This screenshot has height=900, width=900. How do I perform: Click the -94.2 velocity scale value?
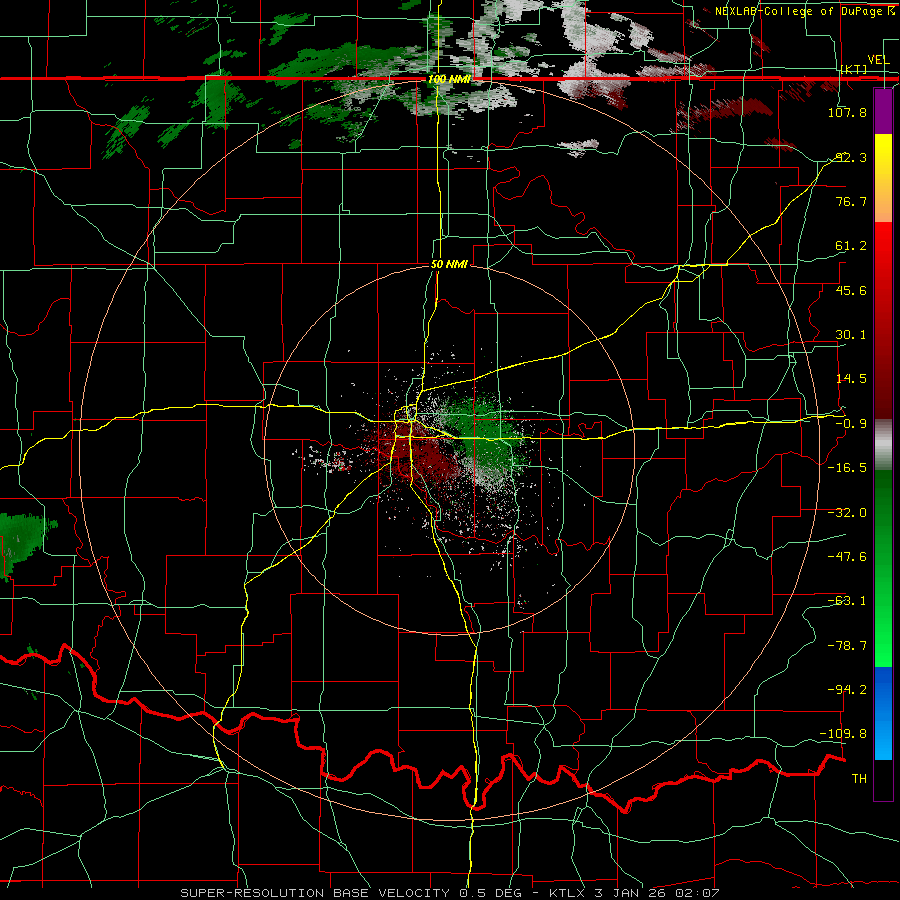(x=847, y=689)
